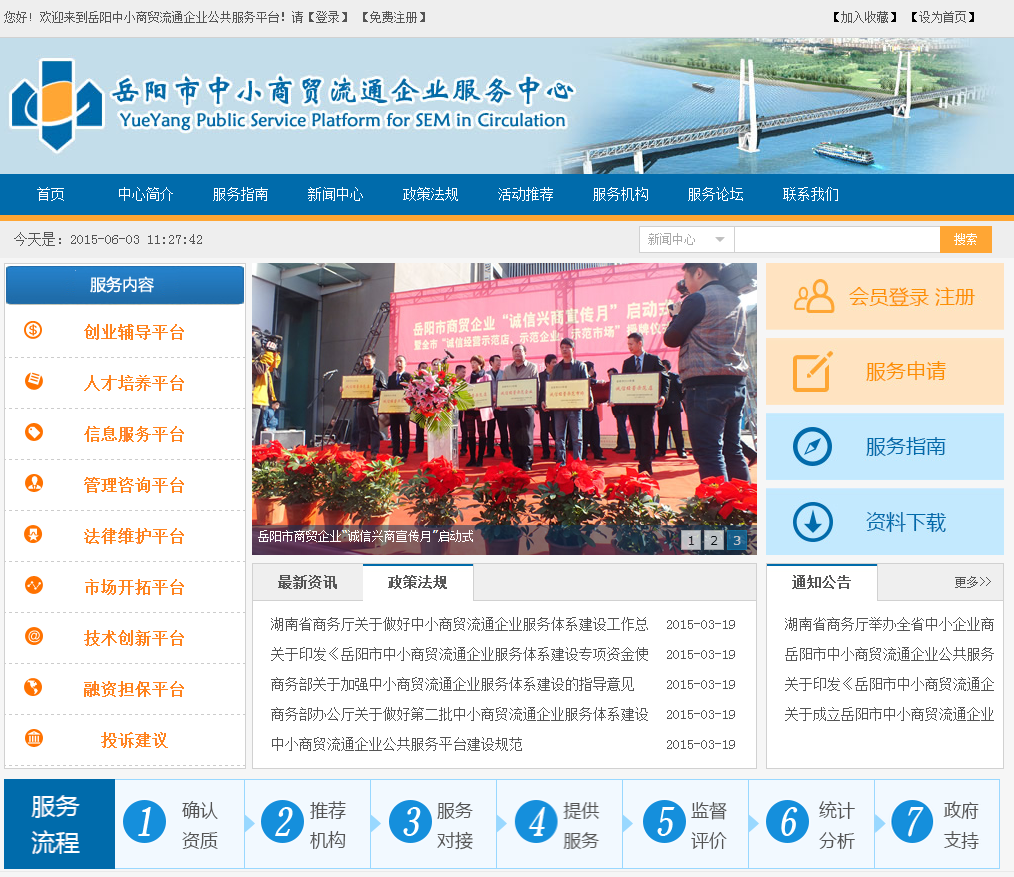Click the 免费注册 link at top

point(394,17)
